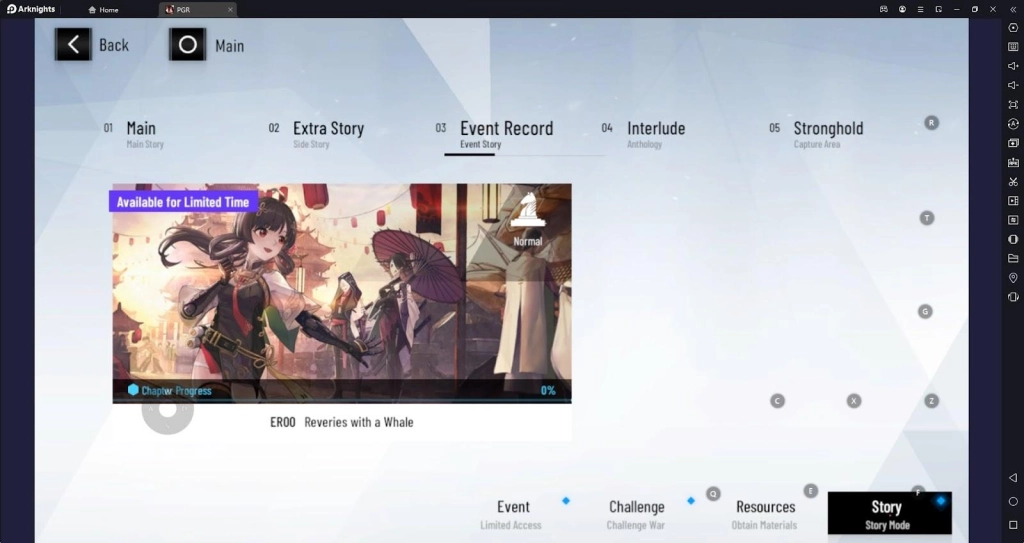Screen dimensions: 1024x543
Task: Select the Interlude anthology tab
Action: coord(655,134)
